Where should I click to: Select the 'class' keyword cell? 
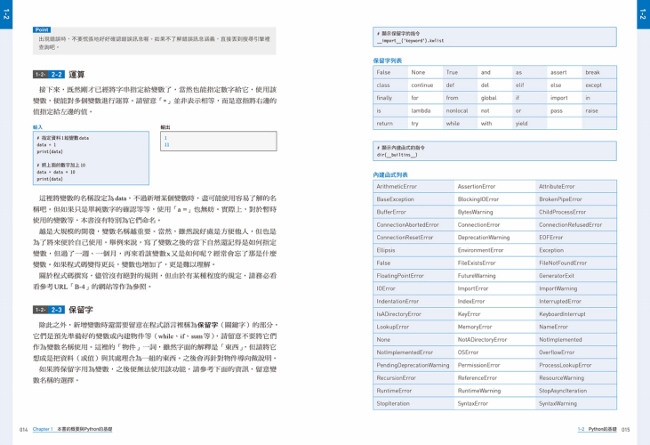click(x=390, y=85)
